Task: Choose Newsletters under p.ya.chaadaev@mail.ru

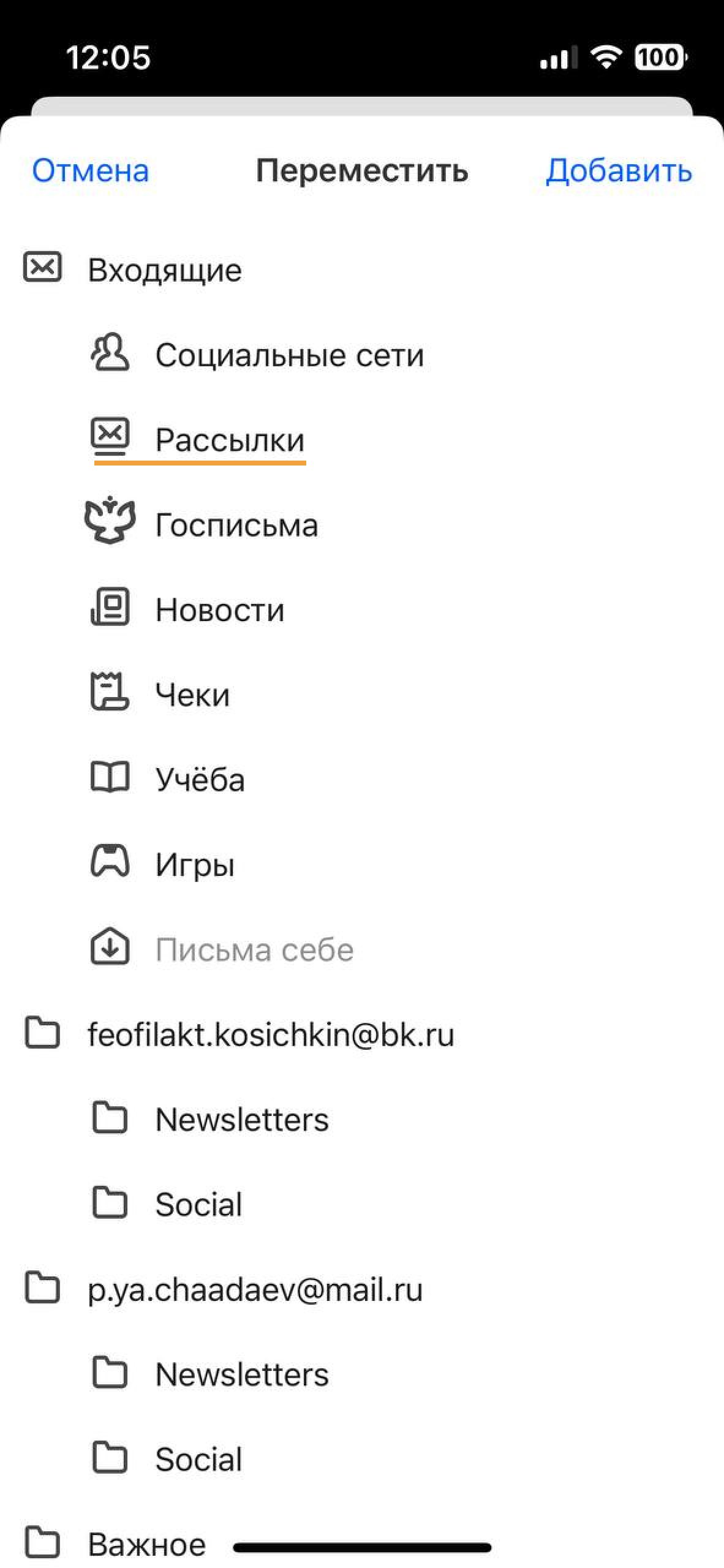Action: point(362,1374)
